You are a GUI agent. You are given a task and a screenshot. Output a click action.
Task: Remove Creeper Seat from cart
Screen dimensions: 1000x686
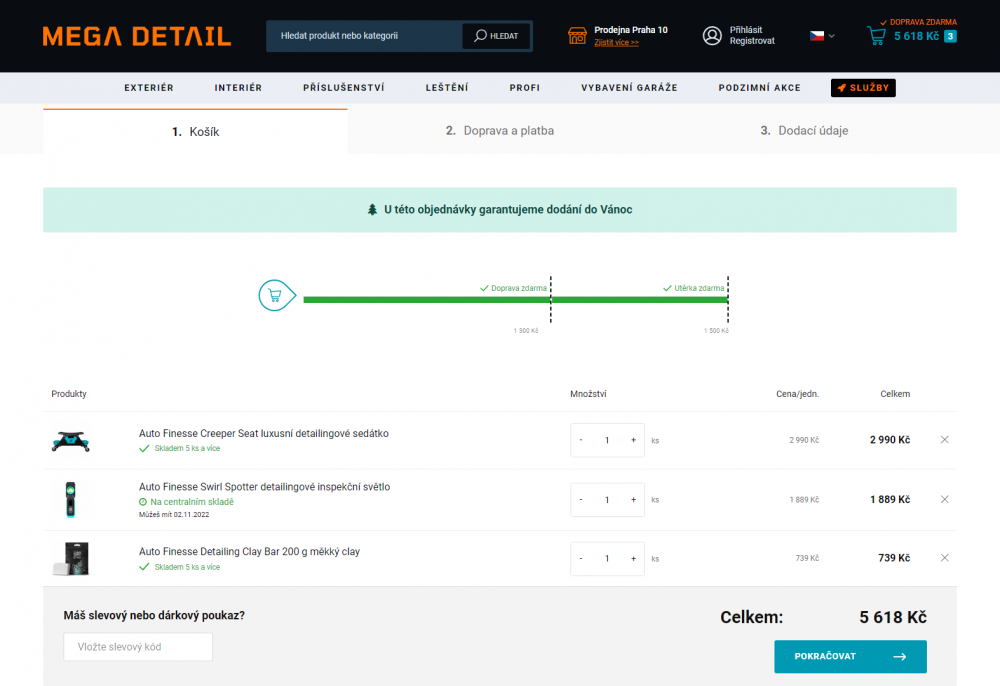945,440
